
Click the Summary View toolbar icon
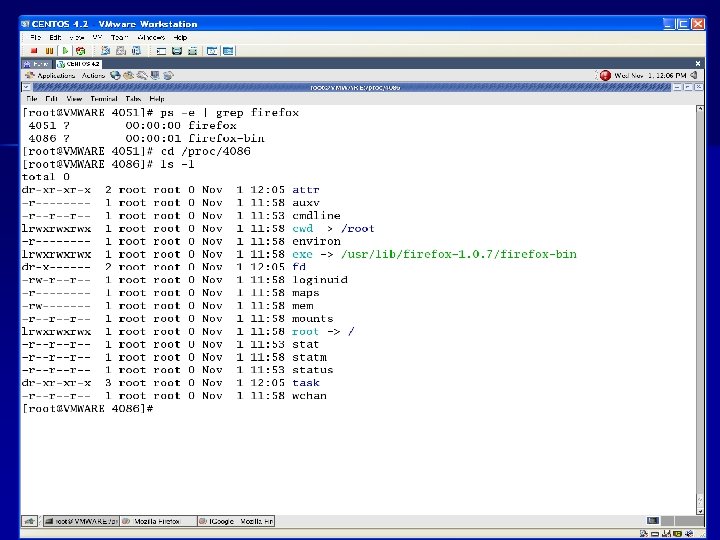[212, 51]
